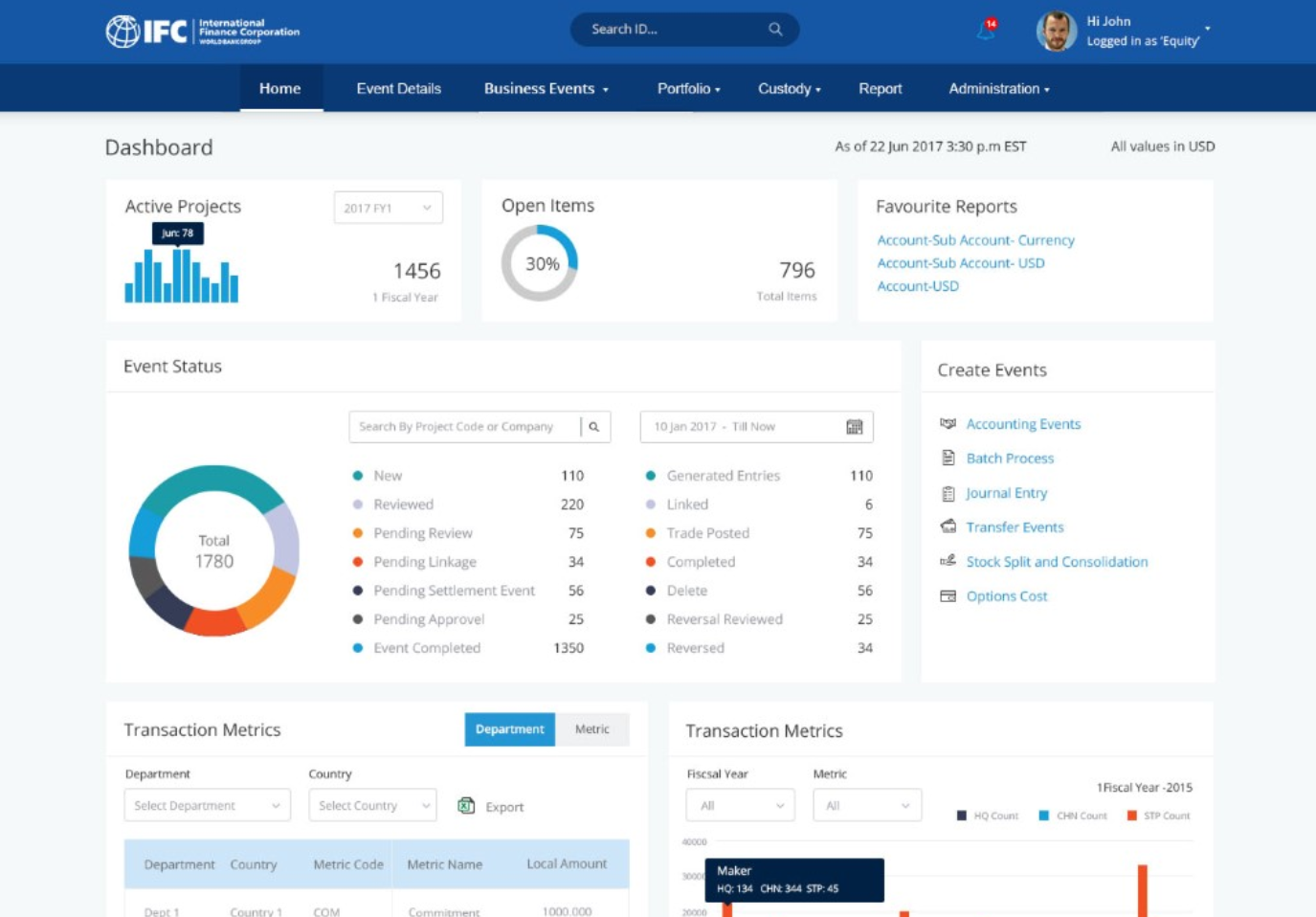Open the 2017 FY1 fiscal year dropdown
Image resolution: width=1316 pixels, height=917 pixels.
[388, 208]
